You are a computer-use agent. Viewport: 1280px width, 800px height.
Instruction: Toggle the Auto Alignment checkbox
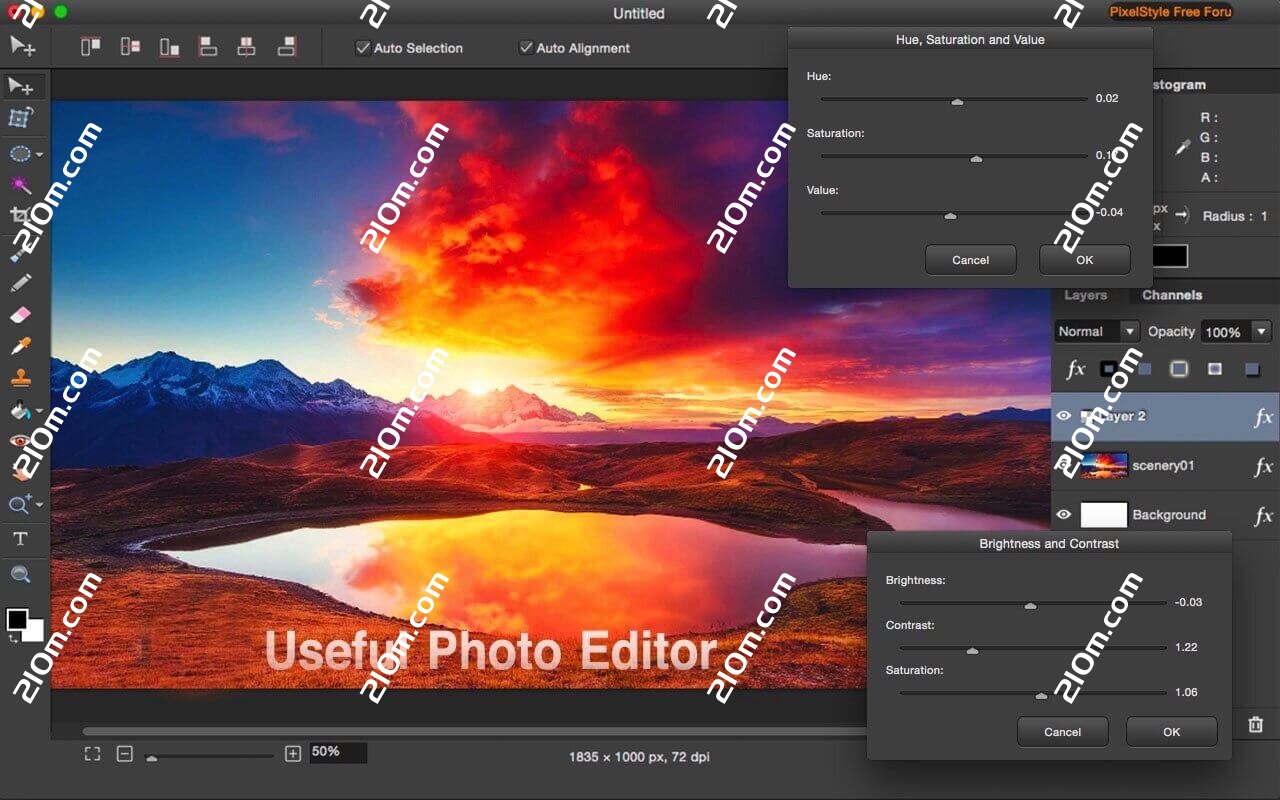pyautogui.click(x=526, y=47)
